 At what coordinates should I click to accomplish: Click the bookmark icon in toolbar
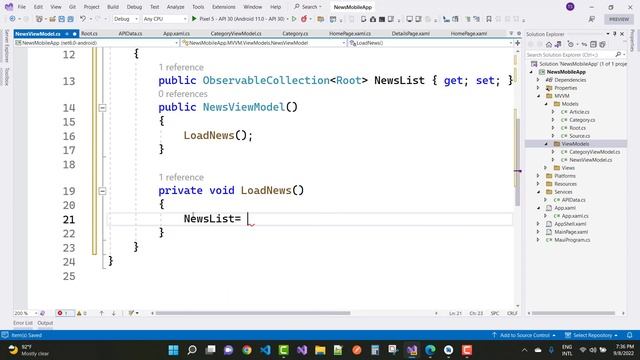click(489, 19)
